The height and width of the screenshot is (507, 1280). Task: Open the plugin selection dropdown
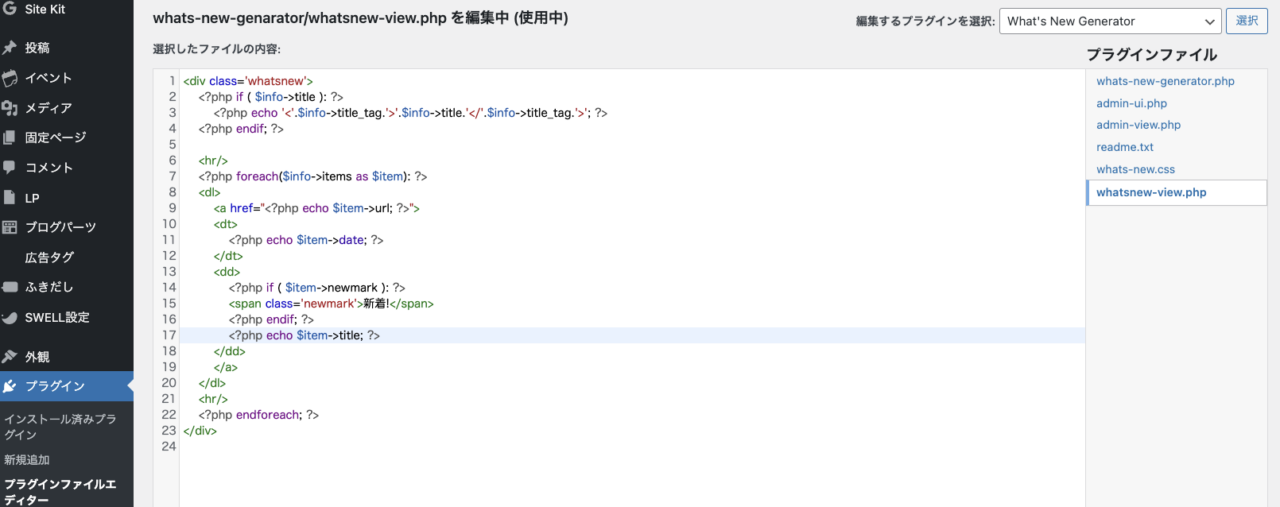coord(1110,21)
